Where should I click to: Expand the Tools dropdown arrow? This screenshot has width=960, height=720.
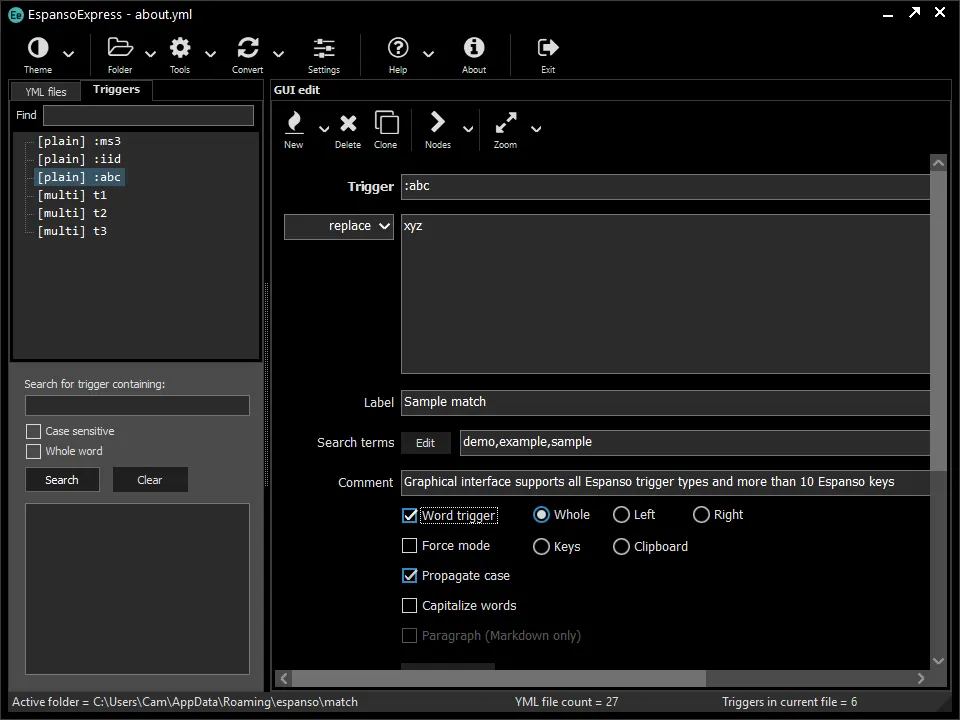(x=211, y=54)
